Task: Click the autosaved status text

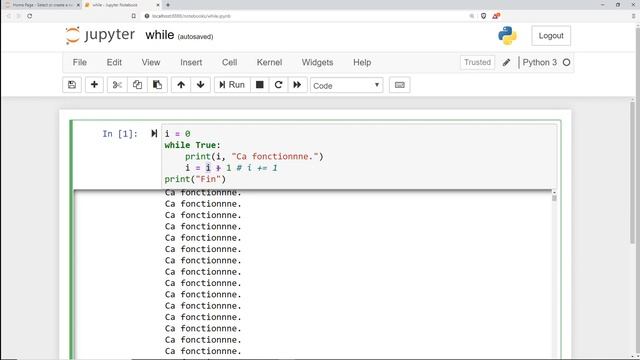Action: 195,37
